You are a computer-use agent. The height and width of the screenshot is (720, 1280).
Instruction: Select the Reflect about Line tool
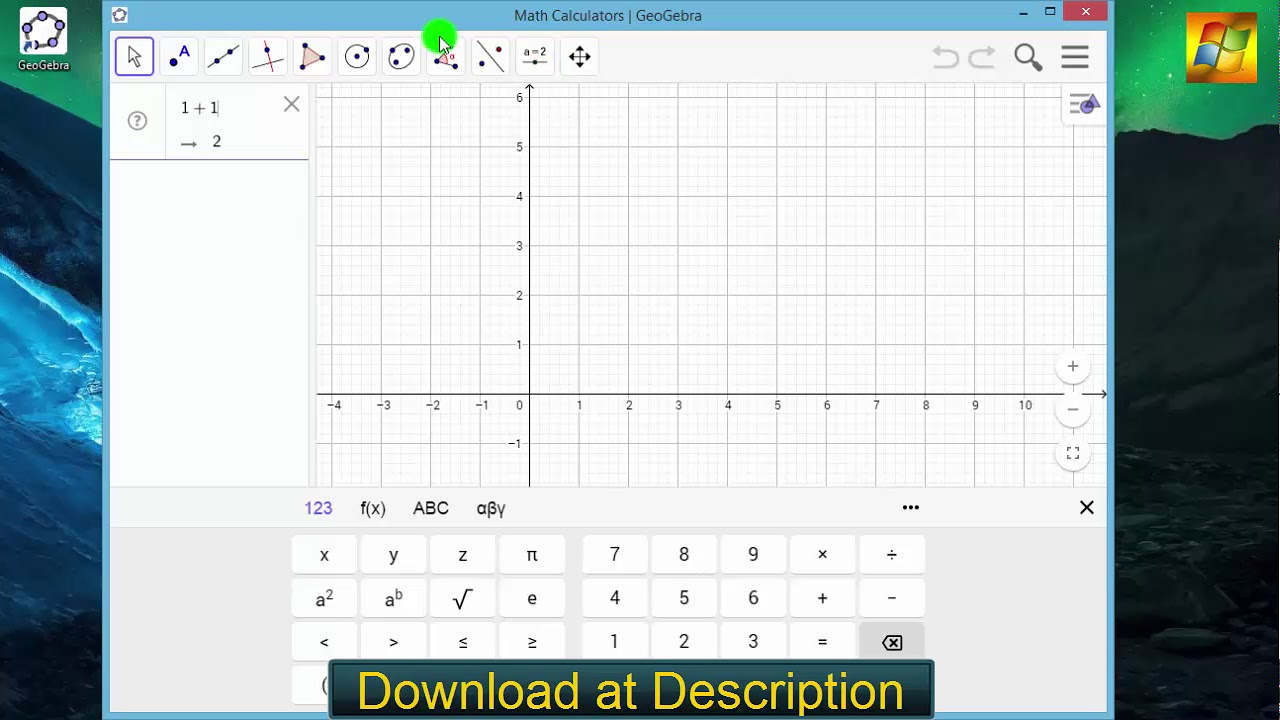coord(490,57)
